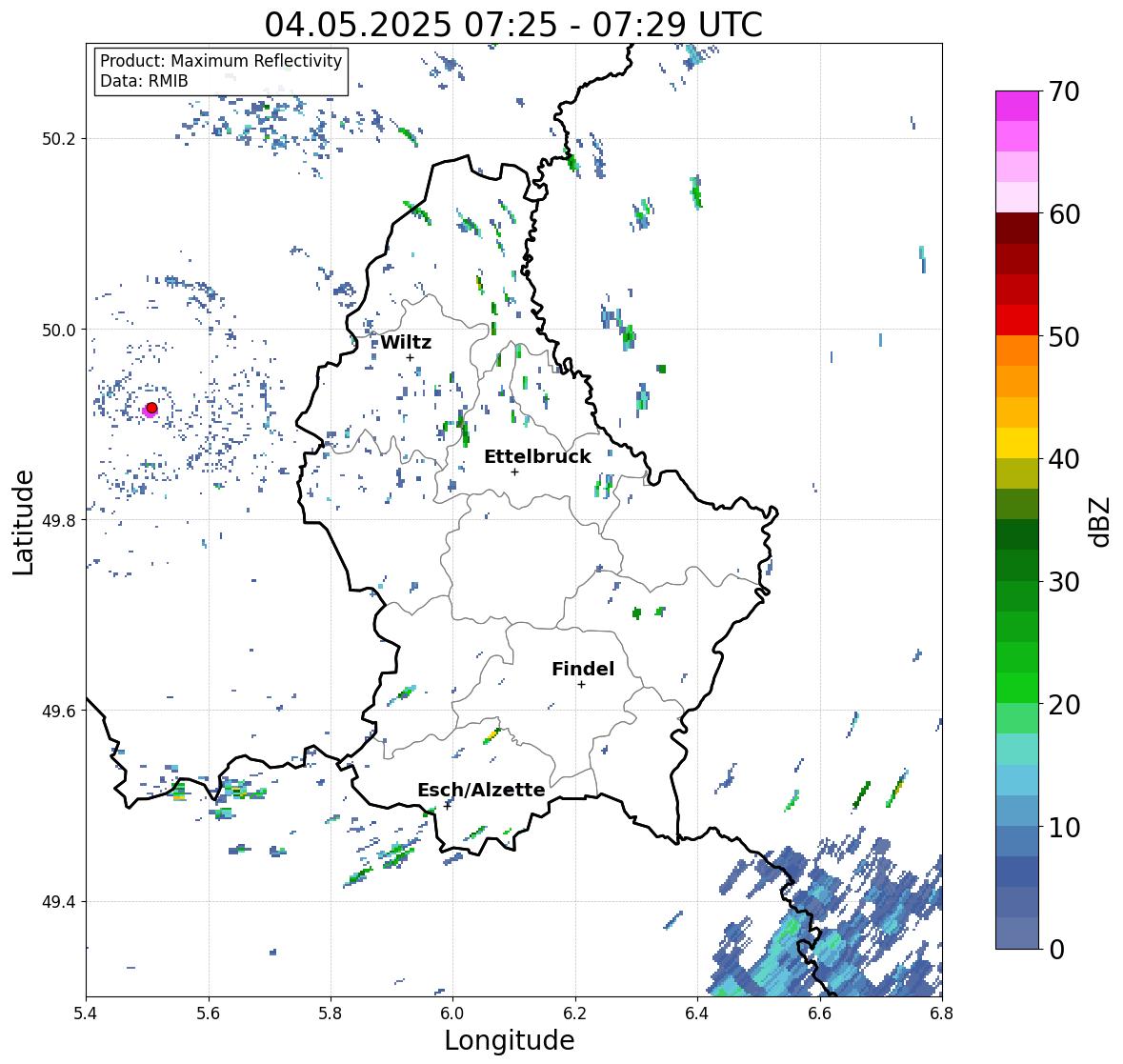
Task: Click the colorbar tick value 50
Action: [x=1063, y=336]
